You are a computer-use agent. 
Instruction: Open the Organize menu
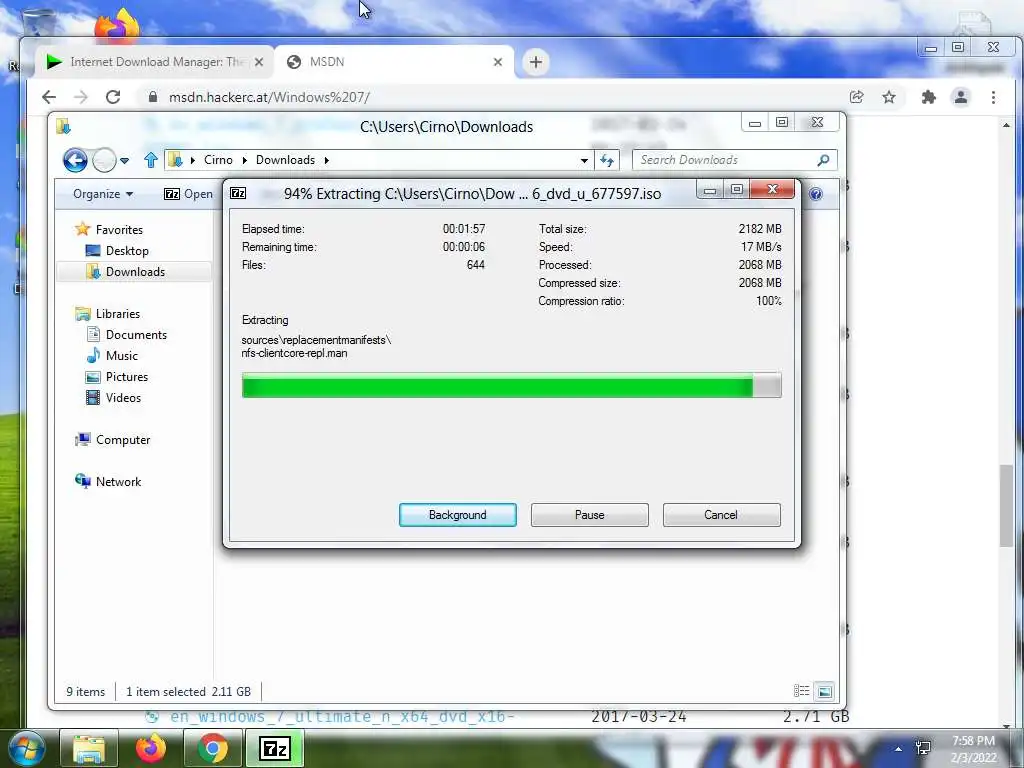(x=103, y=194)
